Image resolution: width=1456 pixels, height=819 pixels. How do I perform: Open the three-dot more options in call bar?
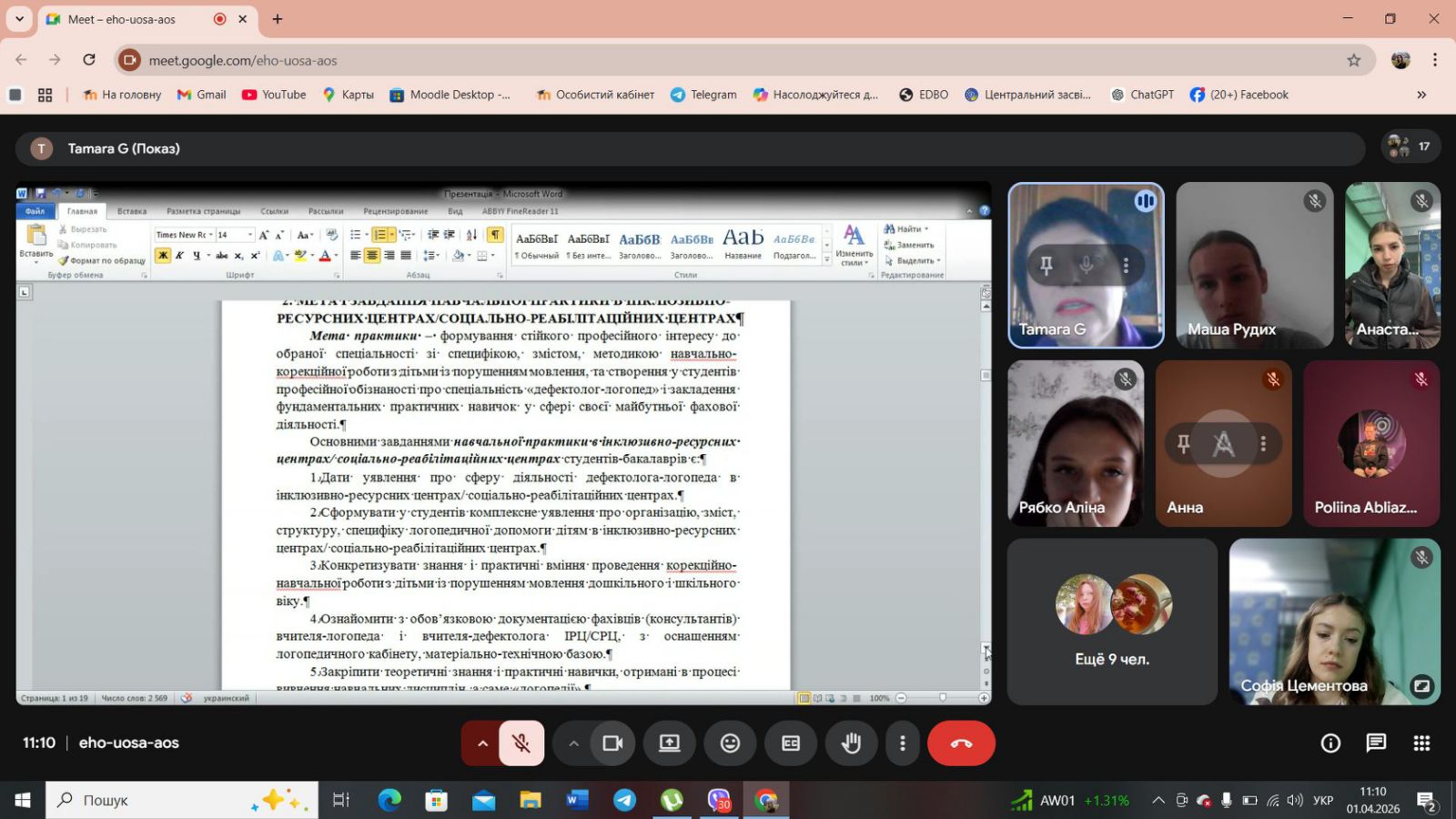click(902, 743)
